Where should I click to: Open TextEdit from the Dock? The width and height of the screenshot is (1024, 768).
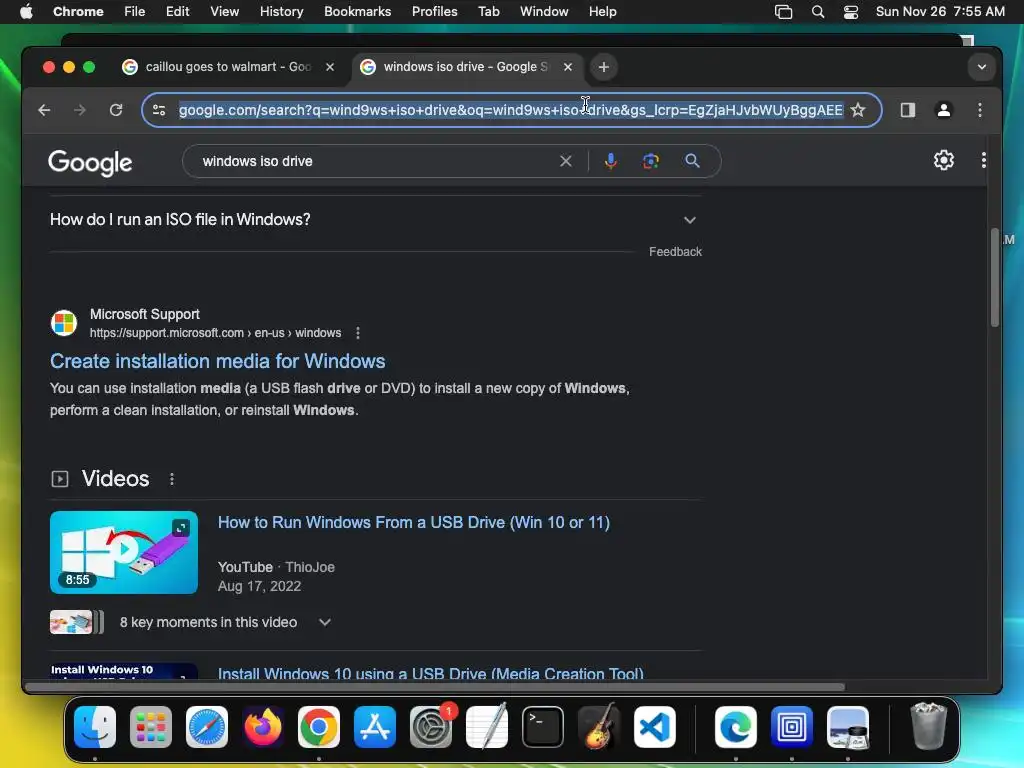pyautogui.click(x=487, y=727)
